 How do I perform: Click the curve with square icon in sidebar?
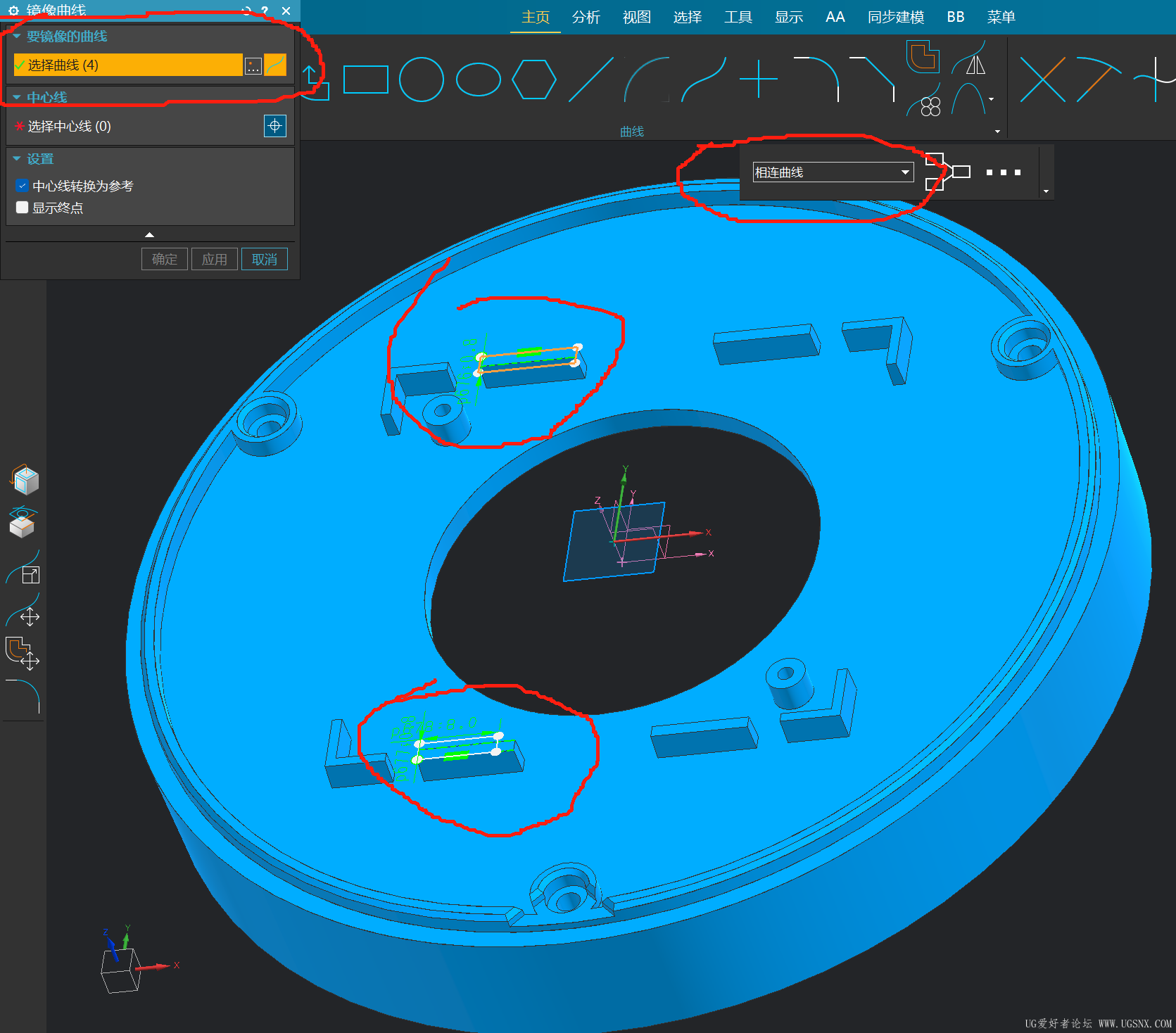click(x=23, y=567)
